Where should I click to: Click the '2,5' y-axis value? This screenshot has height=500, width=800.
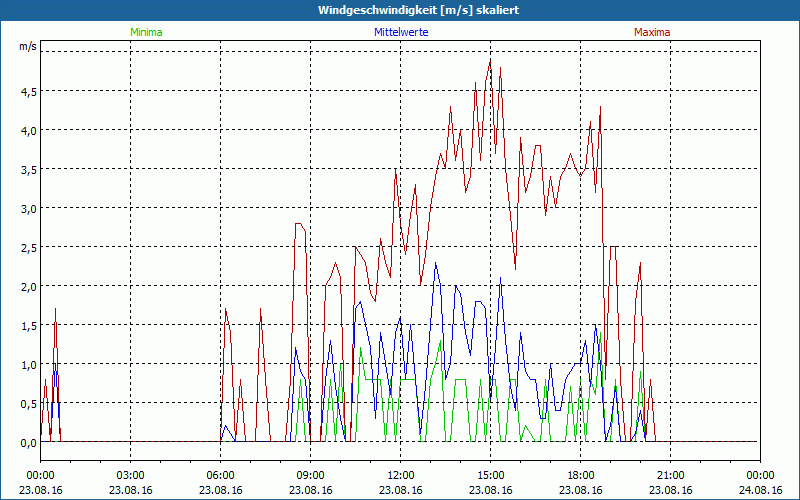coord(29,248)
